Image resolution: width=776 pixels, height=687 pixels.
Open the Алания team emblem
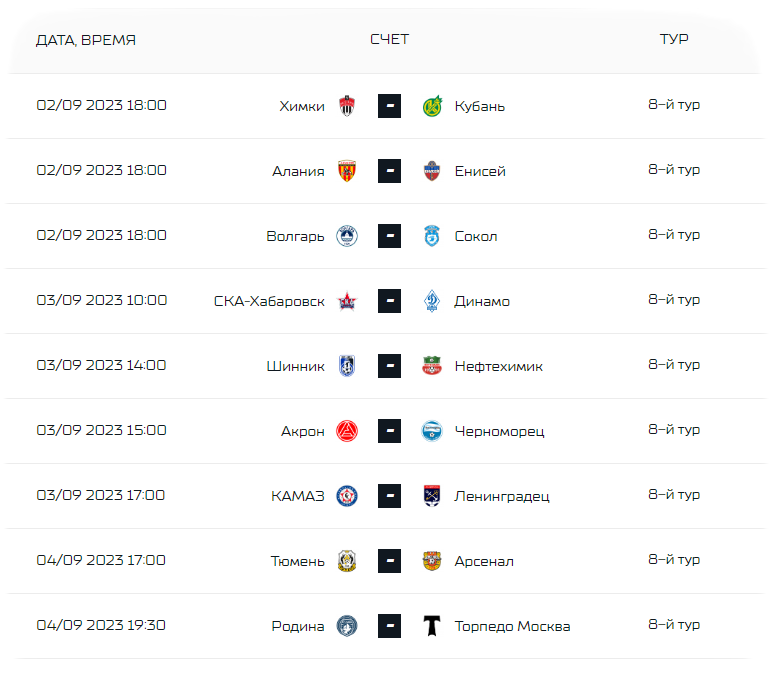click(x=347, y=171)
